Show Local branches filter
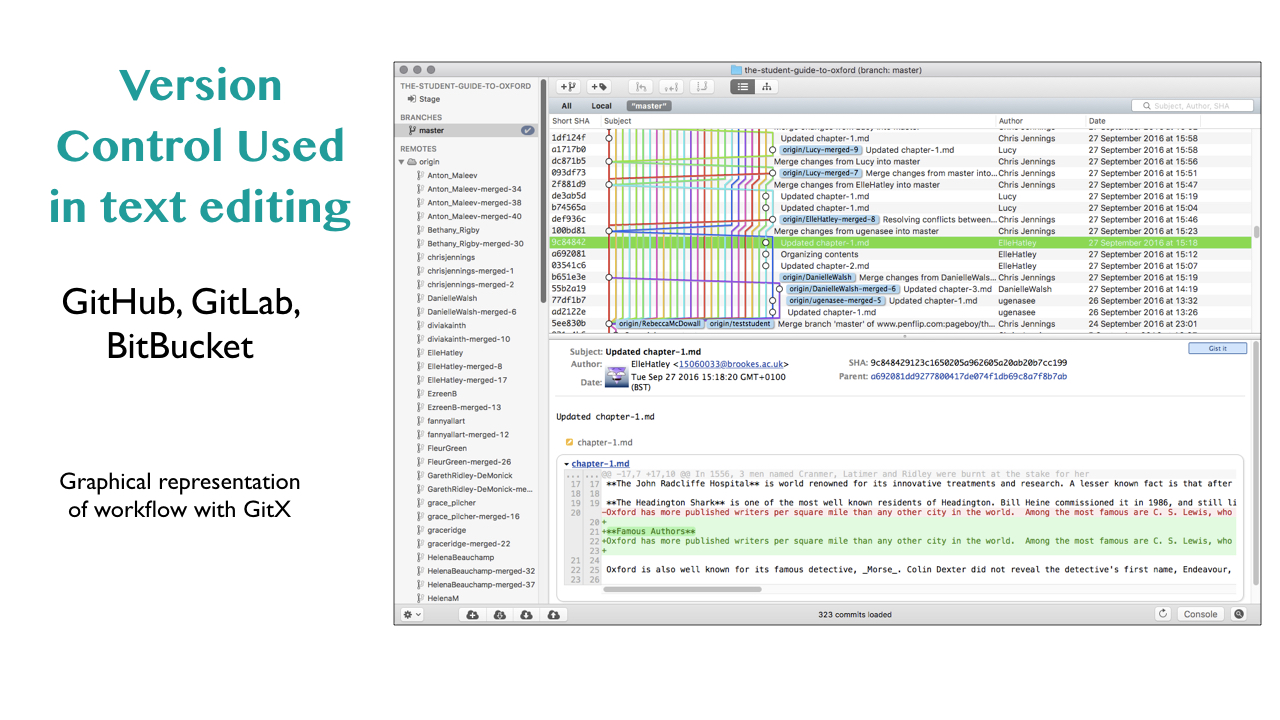 601,106
